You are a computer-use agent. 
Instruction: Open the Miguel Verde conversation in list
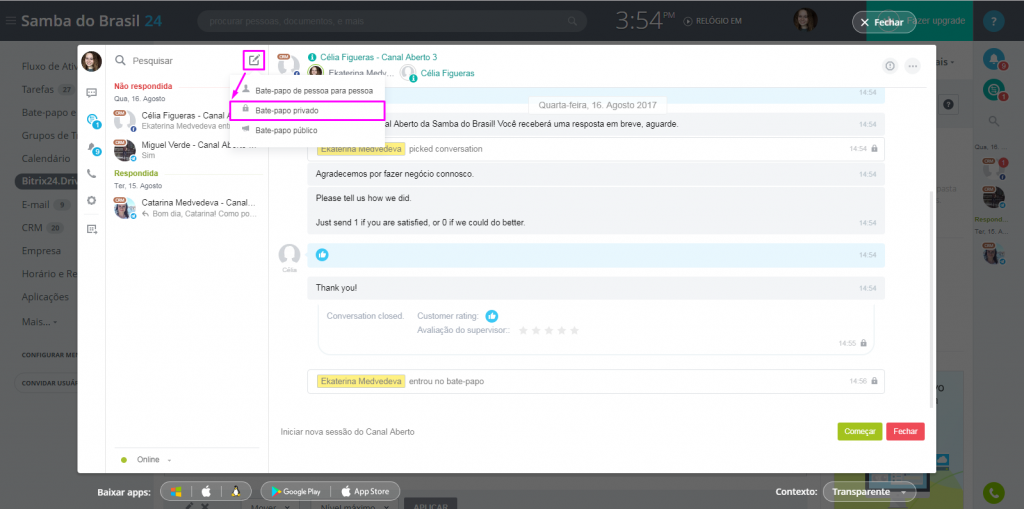187,150
